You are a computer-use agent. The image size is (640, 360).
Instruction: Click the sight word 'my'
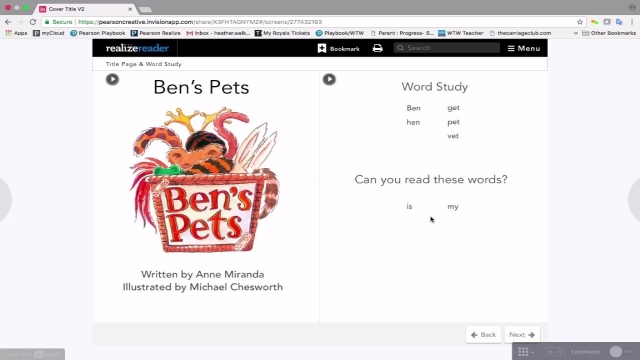click(453, 207)
